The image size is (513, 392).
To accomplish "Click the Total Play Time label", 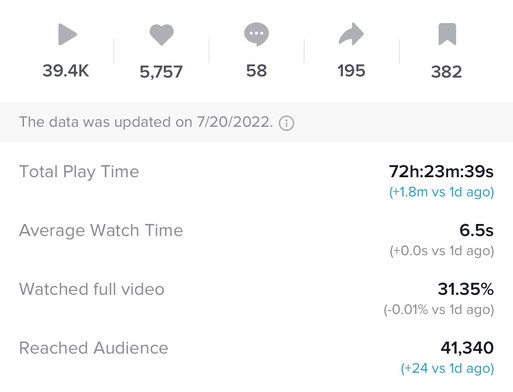I will tap(79, 172).
